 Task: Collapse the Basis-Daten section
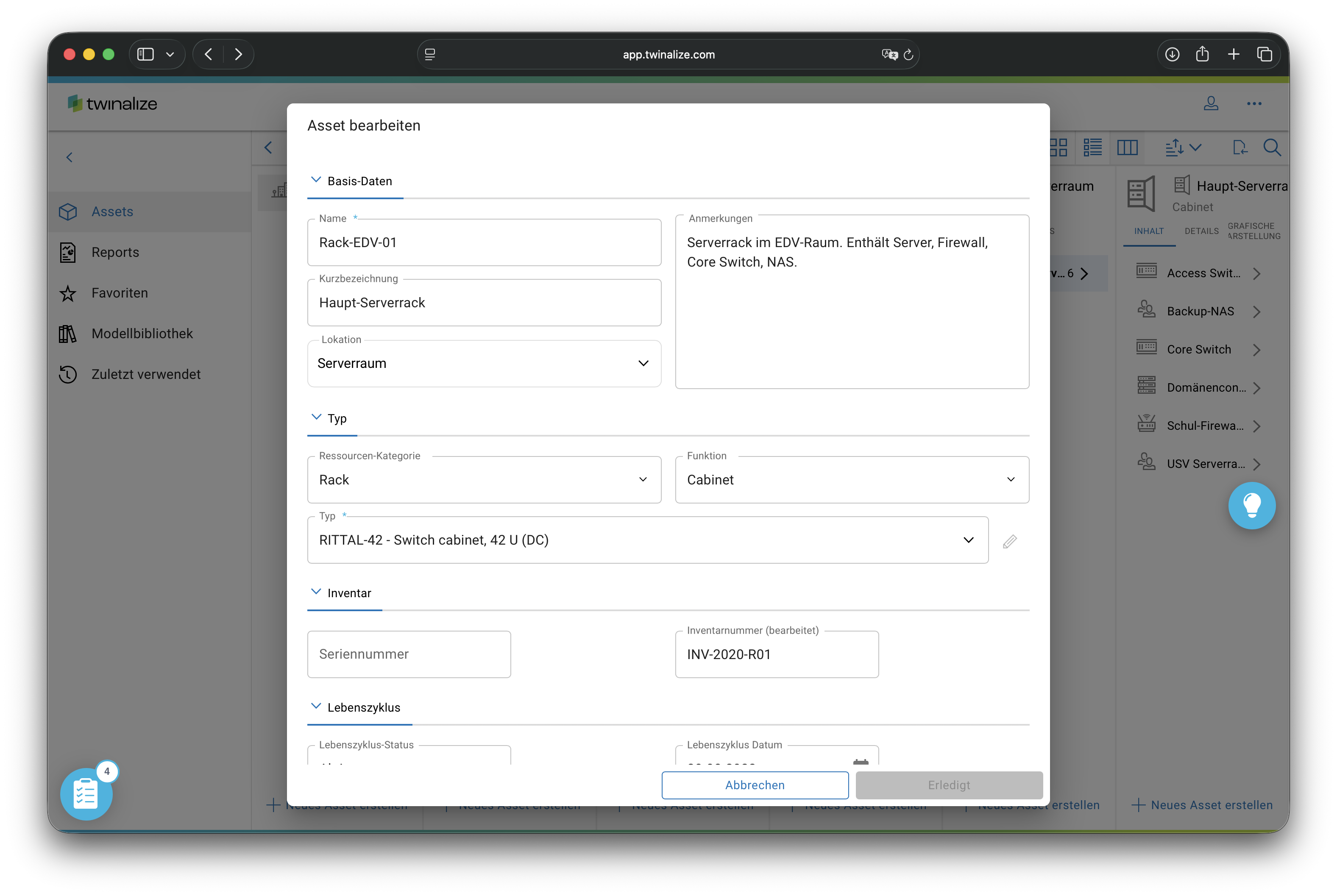[316, 181]
